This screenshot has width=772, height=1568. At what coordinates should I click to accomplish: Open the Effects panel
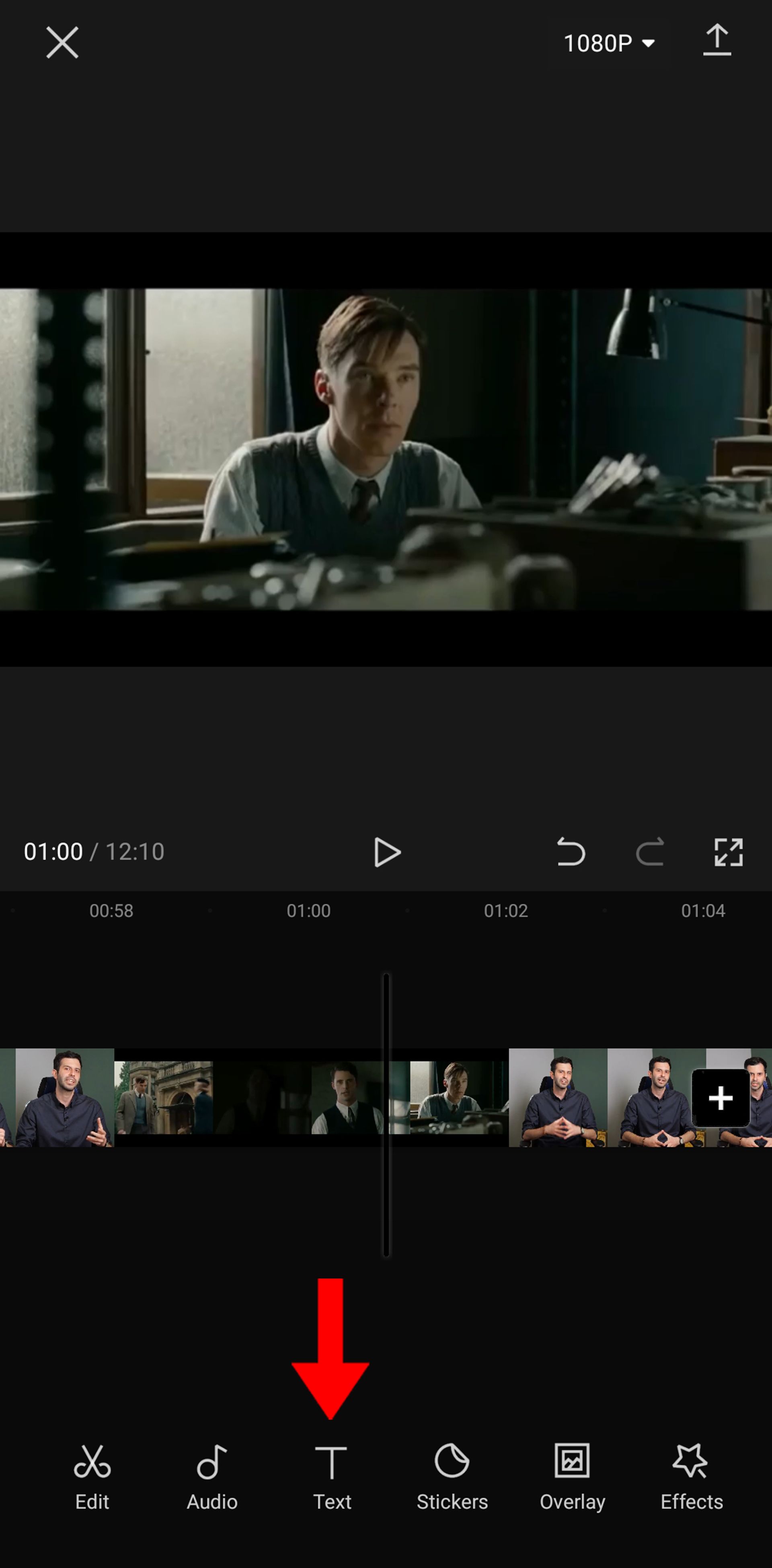(x=691, y=1475)
